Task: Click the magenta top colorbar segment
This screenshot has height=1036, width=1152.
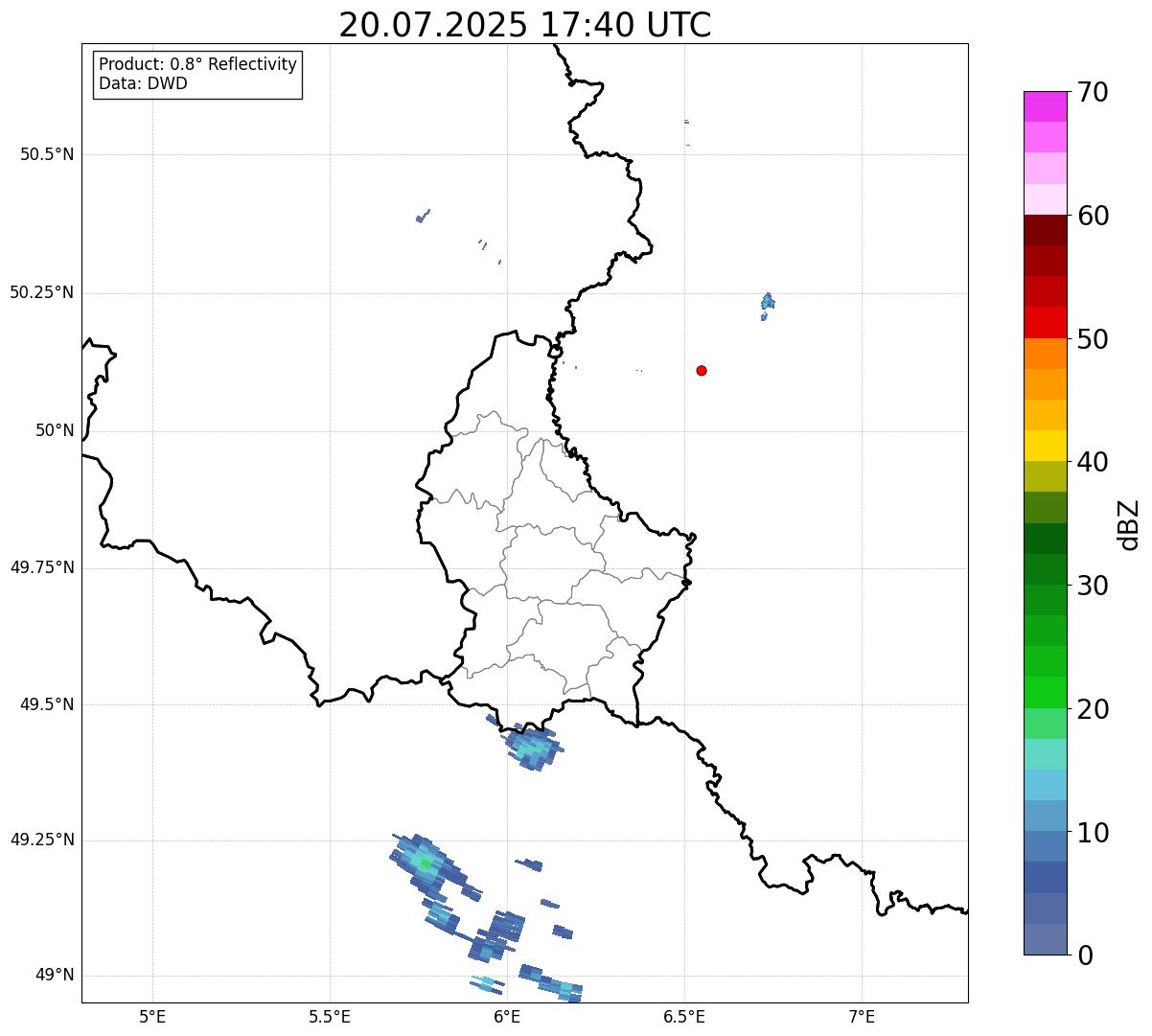Action: point(1045,106)
